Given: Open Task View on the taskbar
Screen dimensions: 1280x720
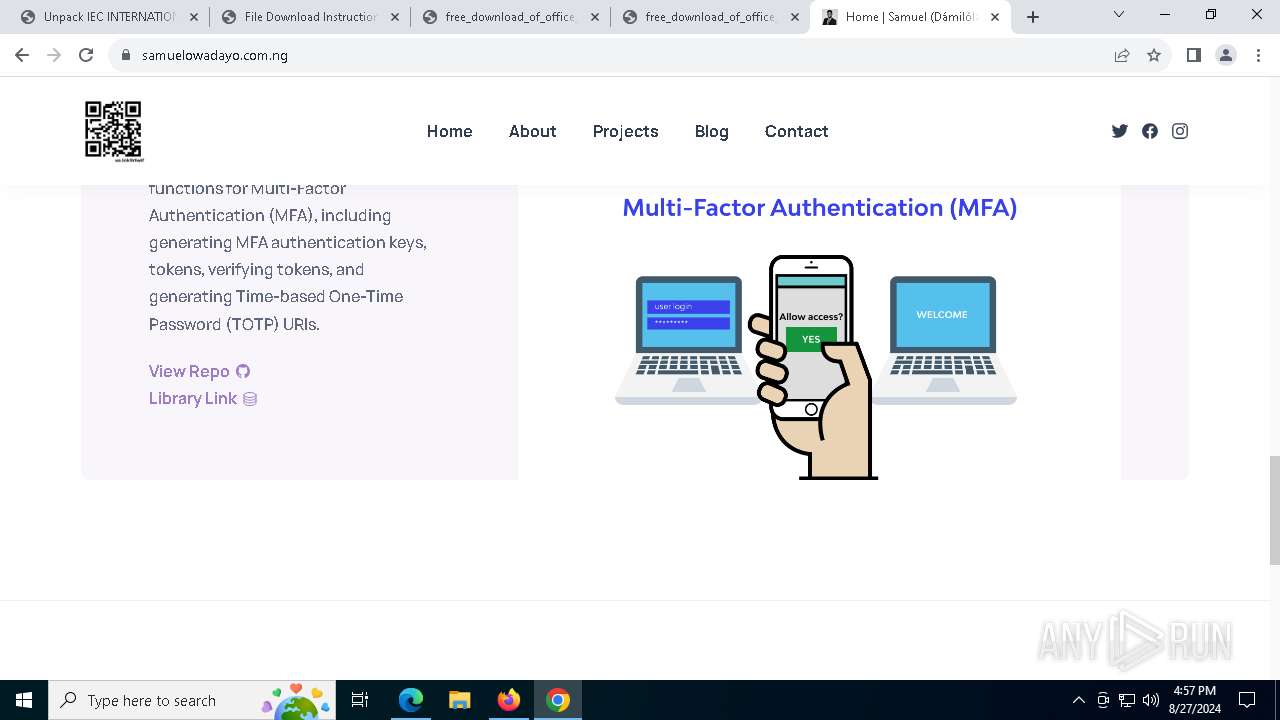Looking at the screenshot, I should (x=360, y=700).
